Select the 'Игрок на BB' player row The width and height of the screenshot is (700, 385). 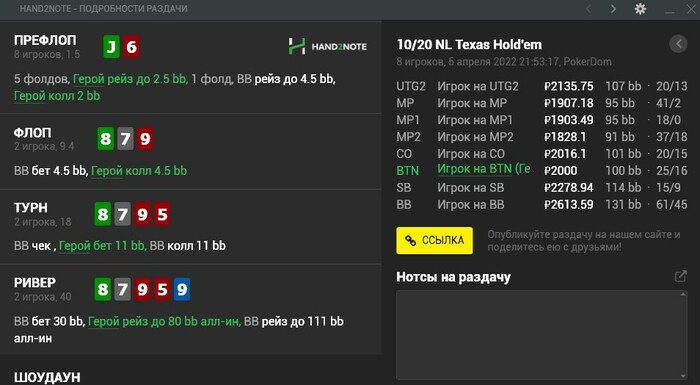point(542,205)
